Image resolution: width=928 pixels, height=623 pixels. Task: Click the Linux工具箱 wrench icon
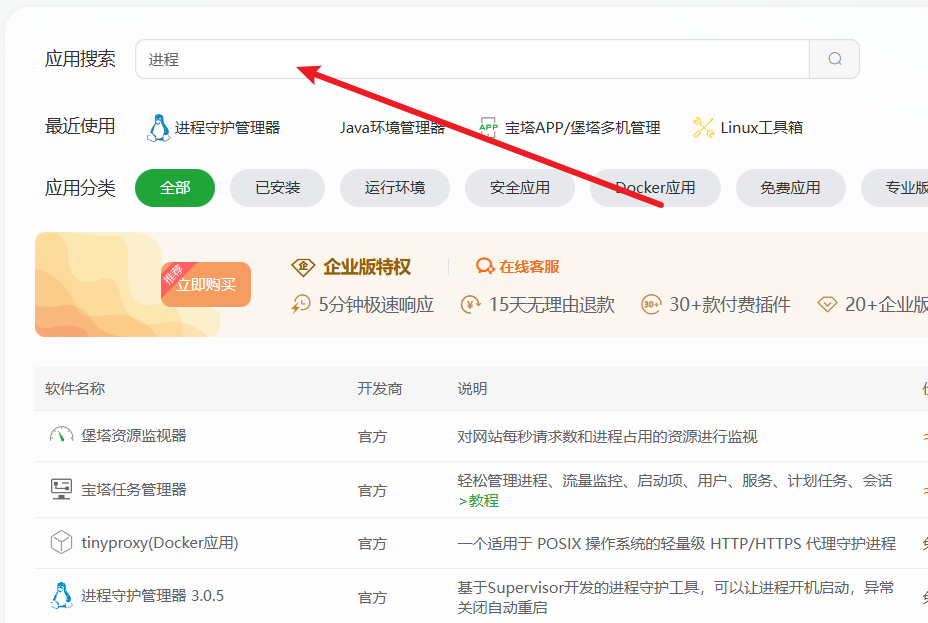click(703, 127)
